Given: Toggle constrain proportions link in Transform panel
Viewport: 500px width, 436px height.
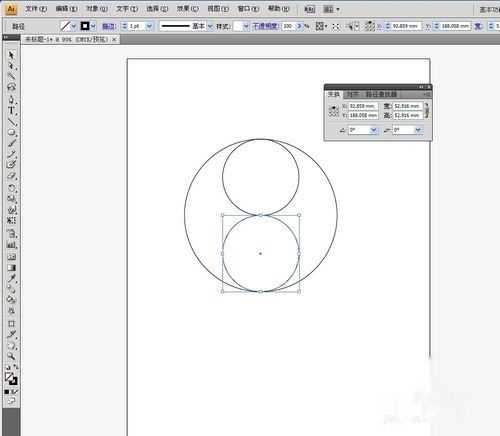Looking at the screenshot, I should tap(427, 111).
